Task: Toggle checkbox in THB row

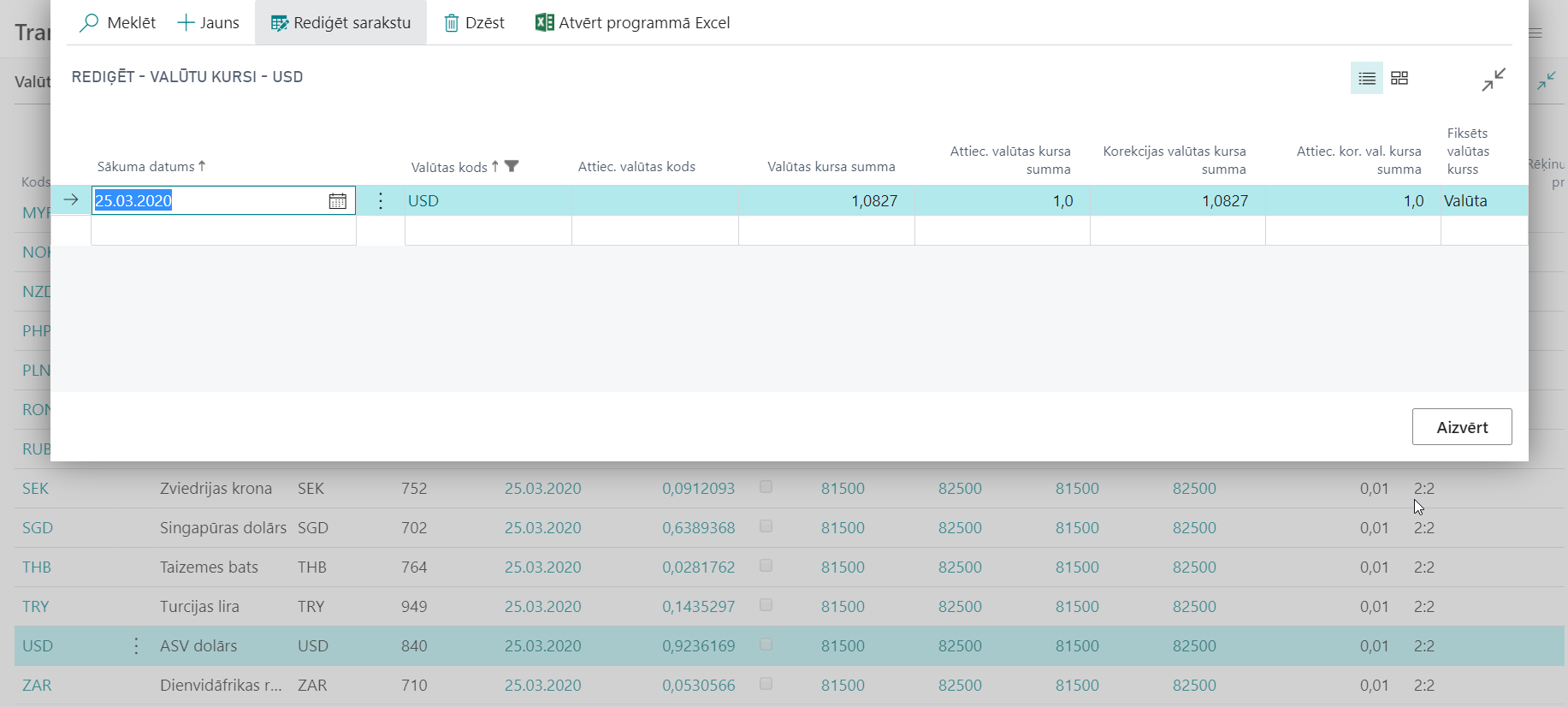Action: [x=766, y=566]
